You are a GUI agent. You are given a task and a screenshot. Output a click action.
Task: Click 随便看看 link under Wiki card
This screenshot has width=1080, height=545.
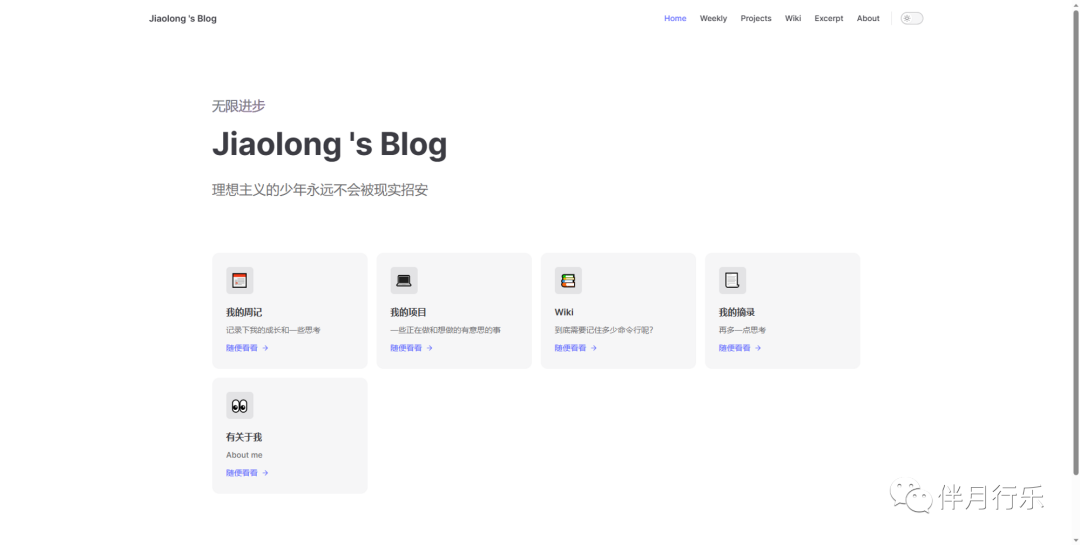[x=576, y=348]
